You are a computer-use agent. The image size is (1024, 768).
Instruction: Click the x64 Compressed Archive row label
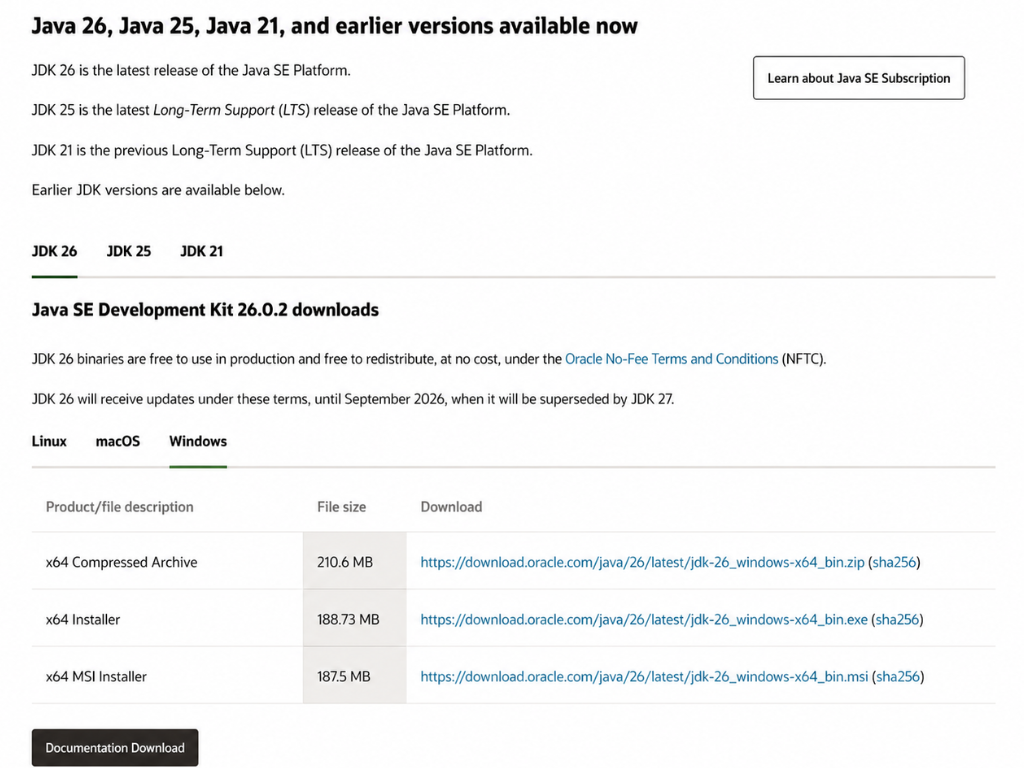point(121,562)
